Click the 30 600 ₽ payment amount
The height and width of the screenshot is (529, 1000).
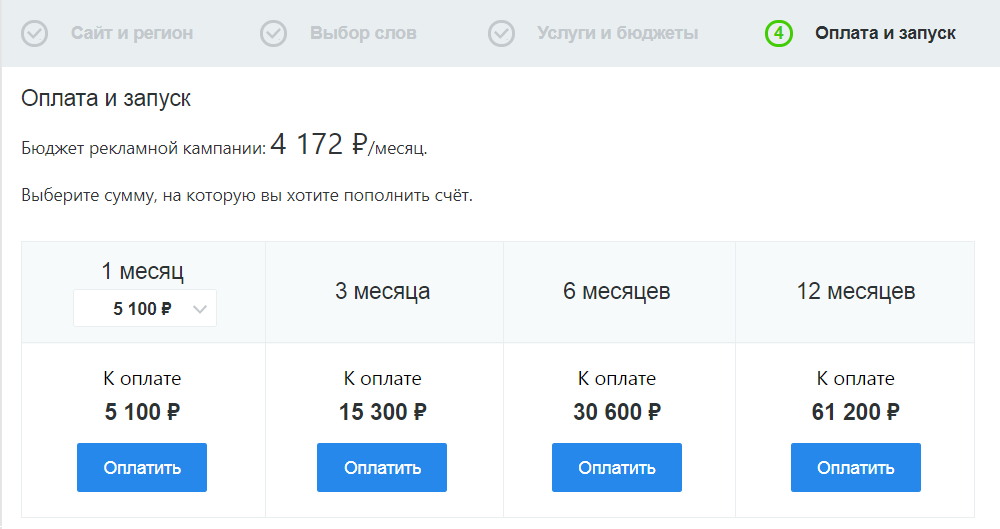(617, 411)
